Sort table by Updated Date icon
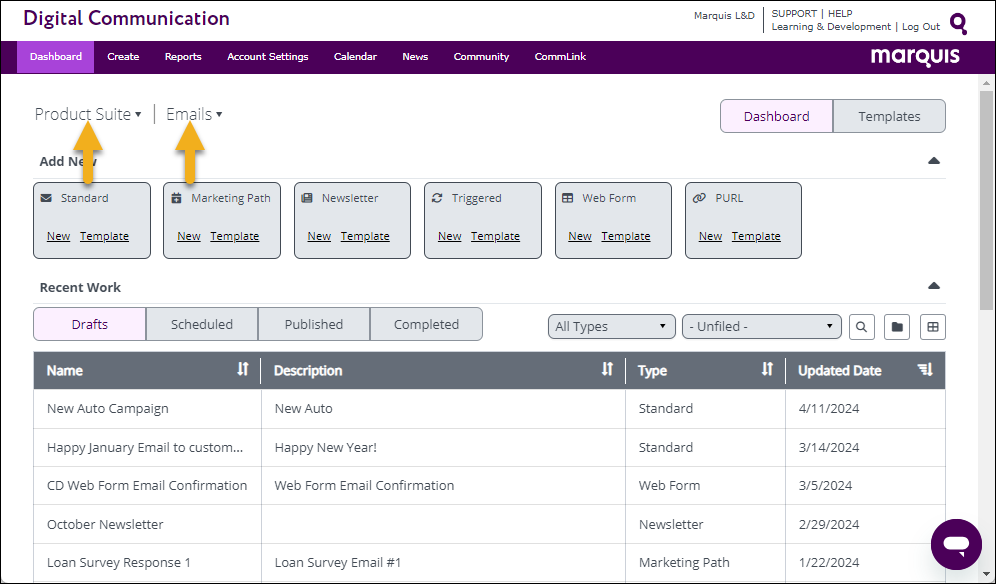Viewport: 996px width, 584px height. (x=925, y=370)
